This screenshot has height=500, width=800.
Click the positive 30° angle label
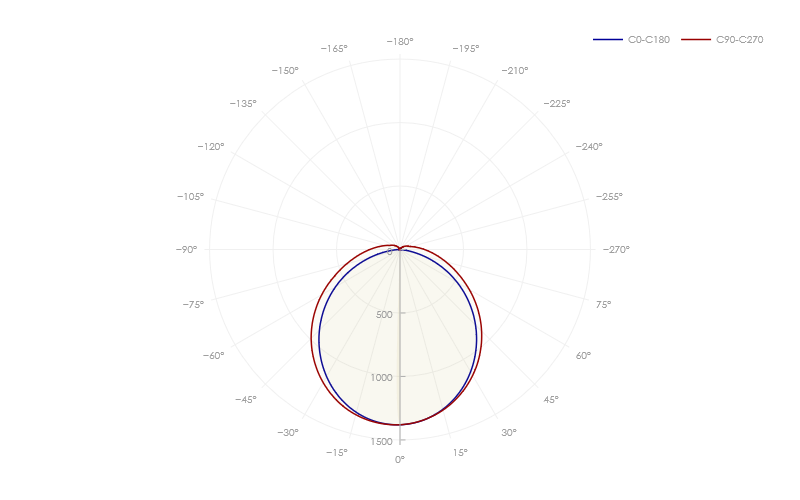pyautogui.click(x=509, y=433)
